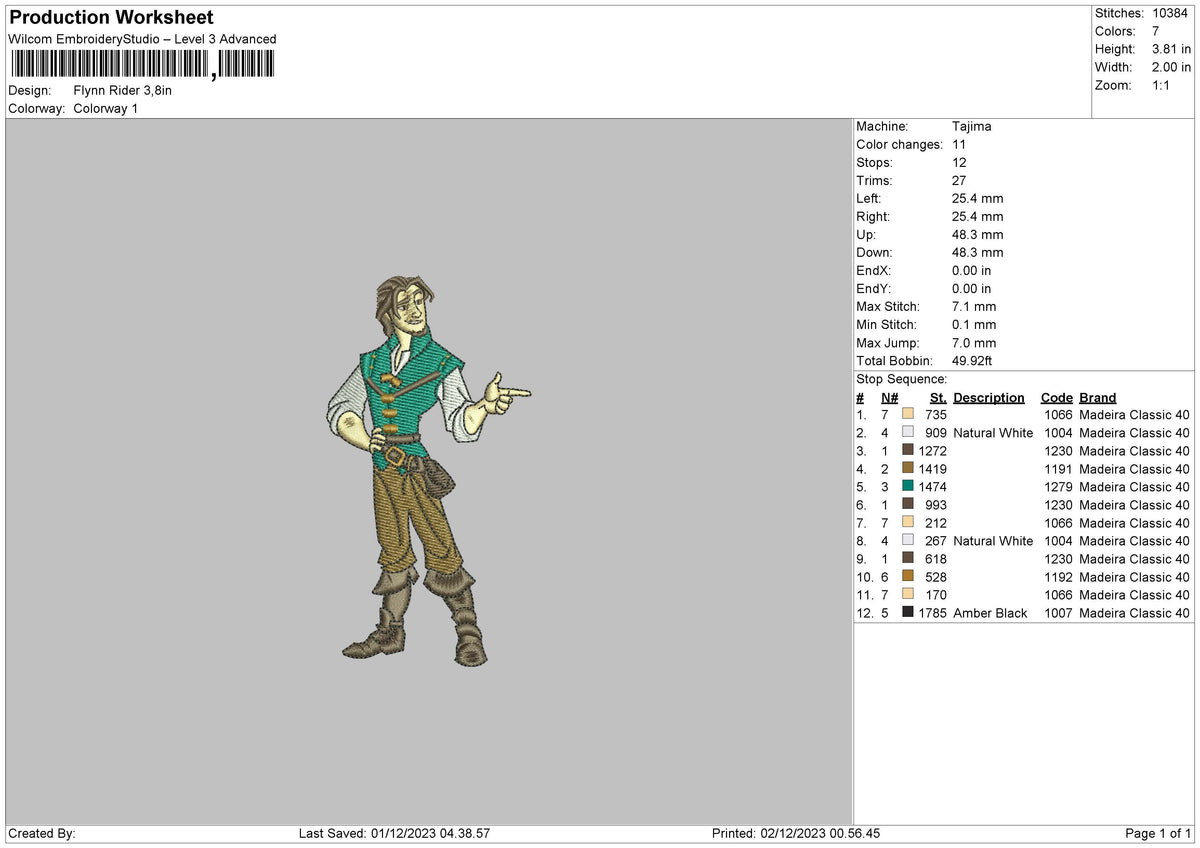Click the stitch count 735 in row 1

pyautogui.click(x=936, y=415)
